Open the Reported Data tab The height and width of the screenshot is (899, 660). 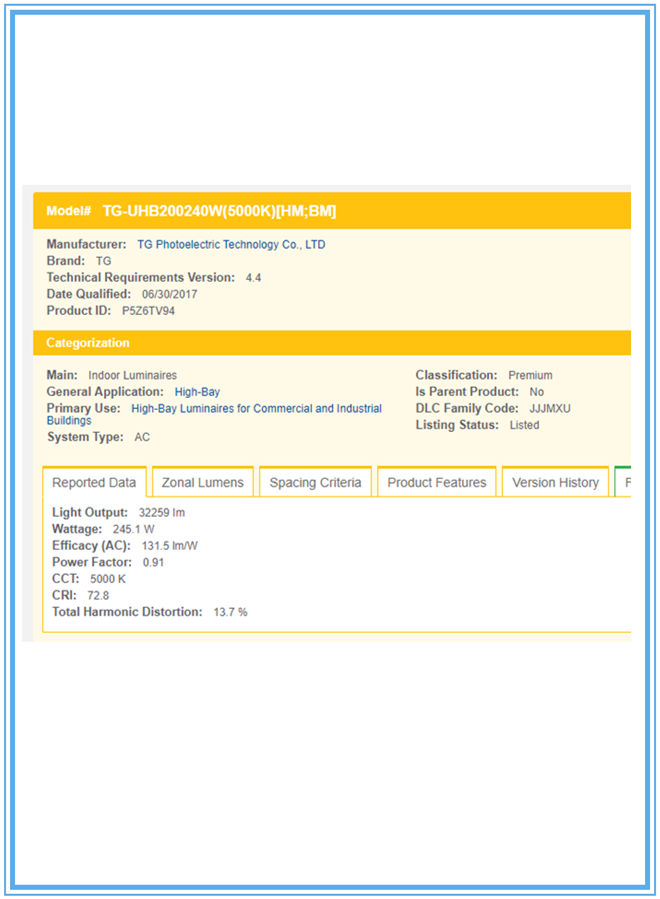tap(94, 482)
